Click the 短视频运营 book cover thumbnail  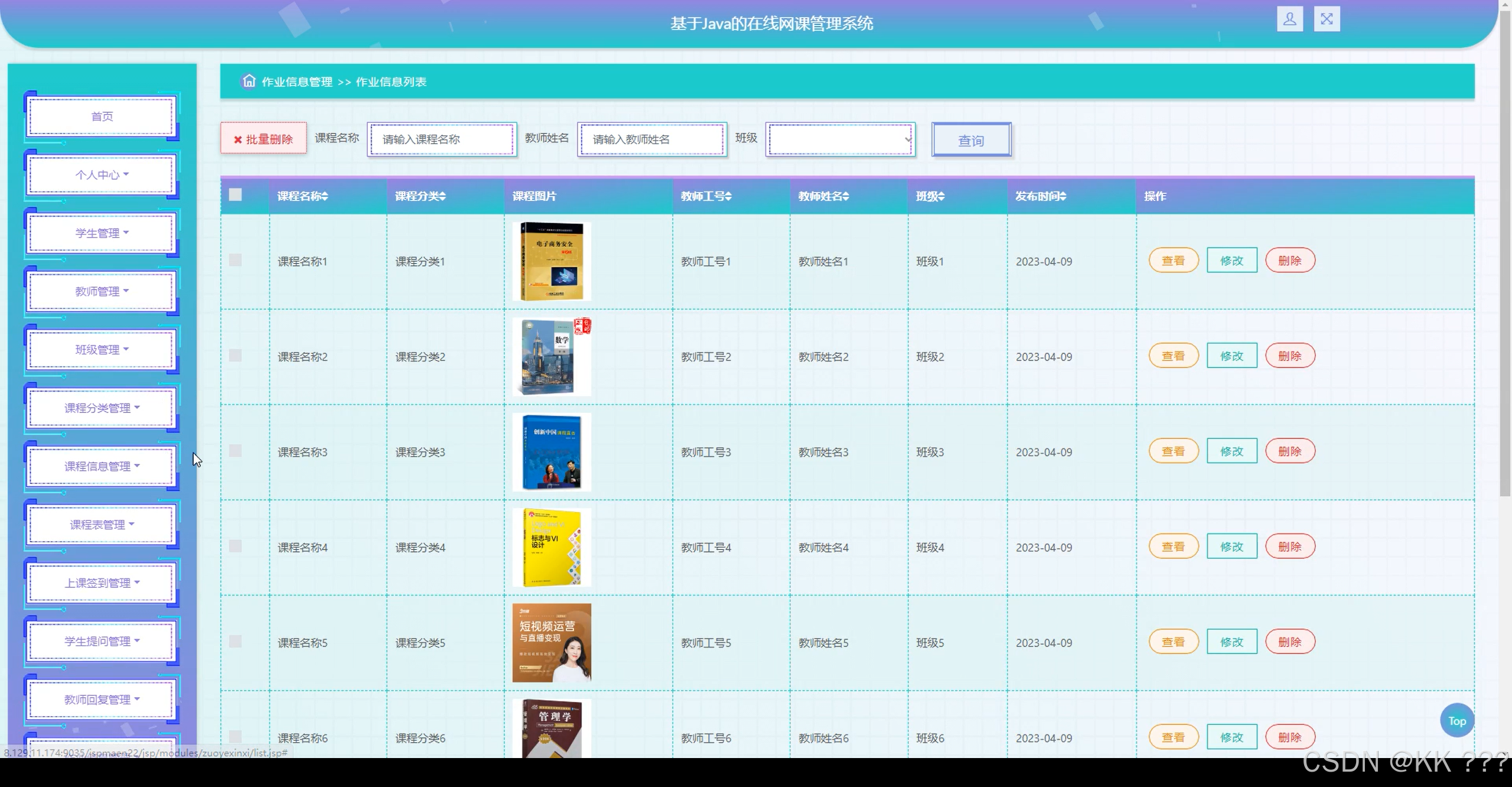click(x=551, y=642)
